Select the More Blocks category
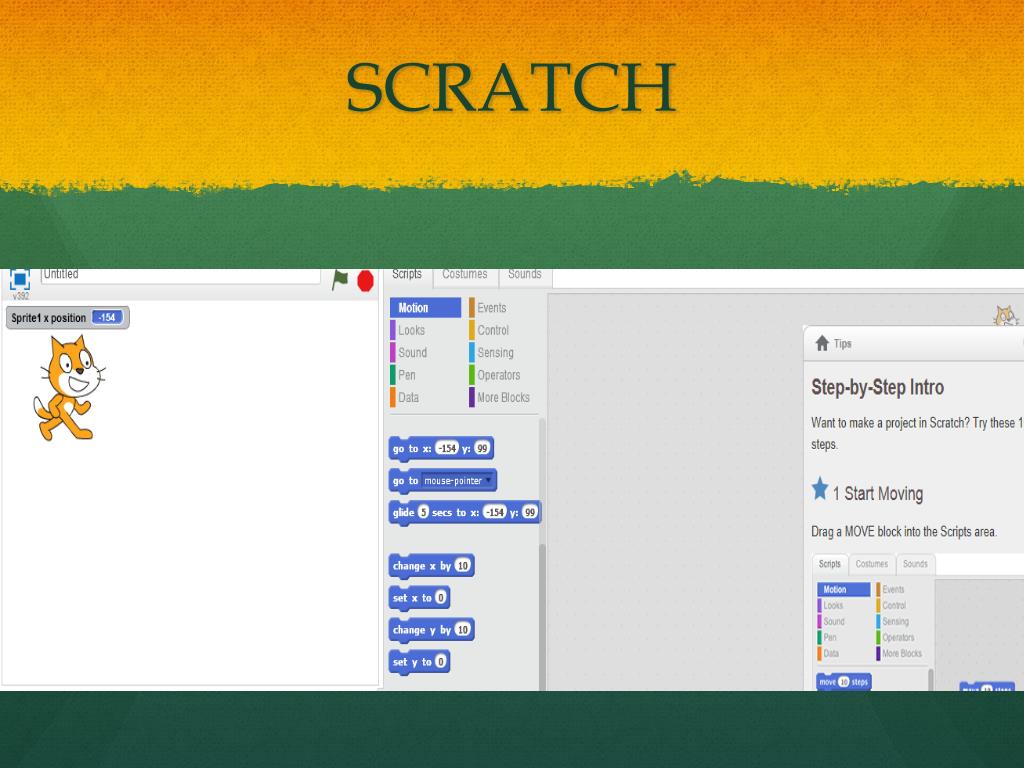Screen dimensions: 1024x768 pyautogui.click(x=503, y=397)
